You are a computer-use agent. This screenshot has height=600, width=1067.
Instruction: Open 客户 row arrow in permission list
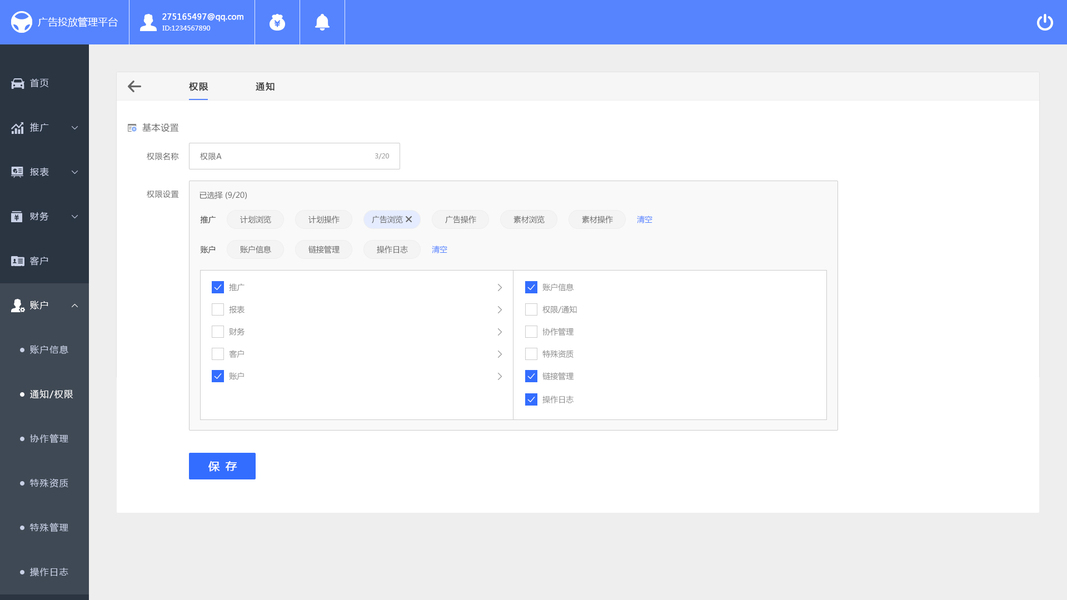499,354
